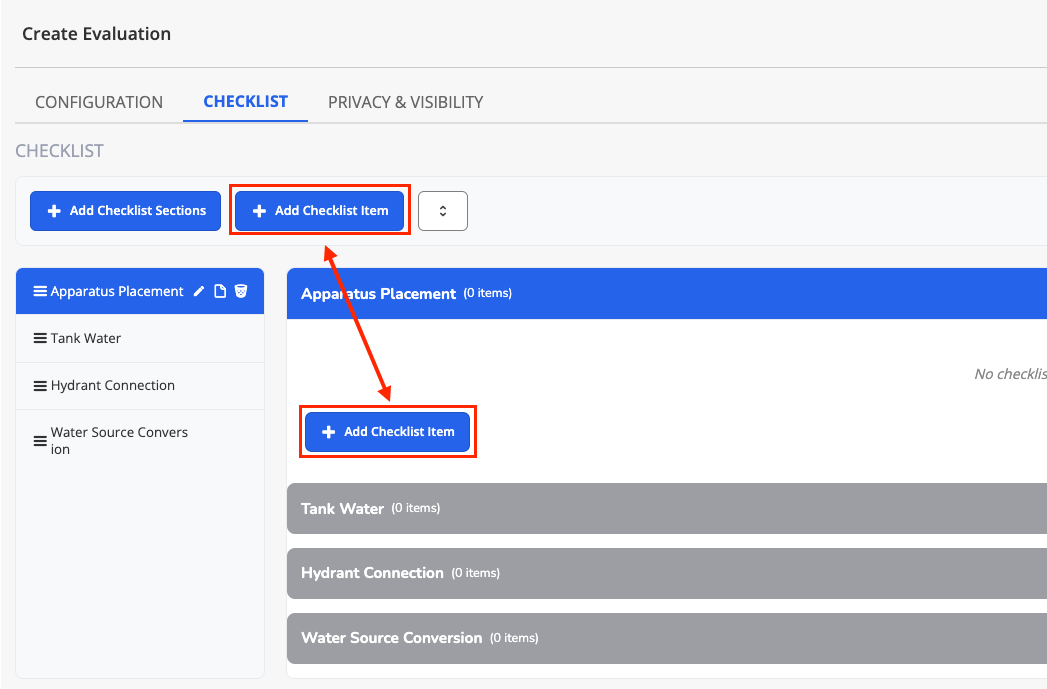Select the drag handle next to Hydrant Connection
The height and width of the screenshot is (689, 1047).
coord(40,386)
